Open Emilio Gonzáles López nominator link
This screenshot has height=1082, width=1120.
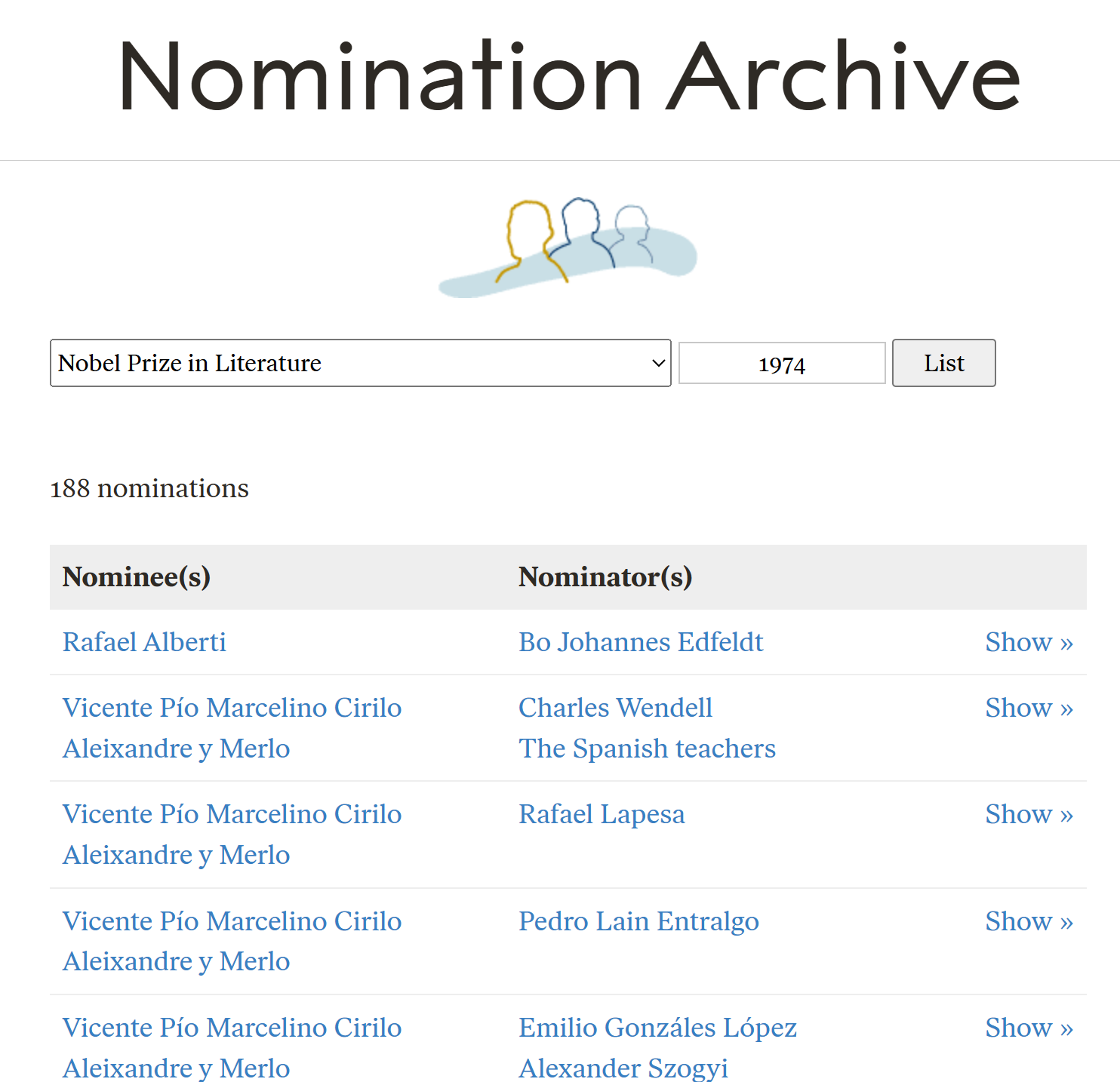[x=657, y=1028]
